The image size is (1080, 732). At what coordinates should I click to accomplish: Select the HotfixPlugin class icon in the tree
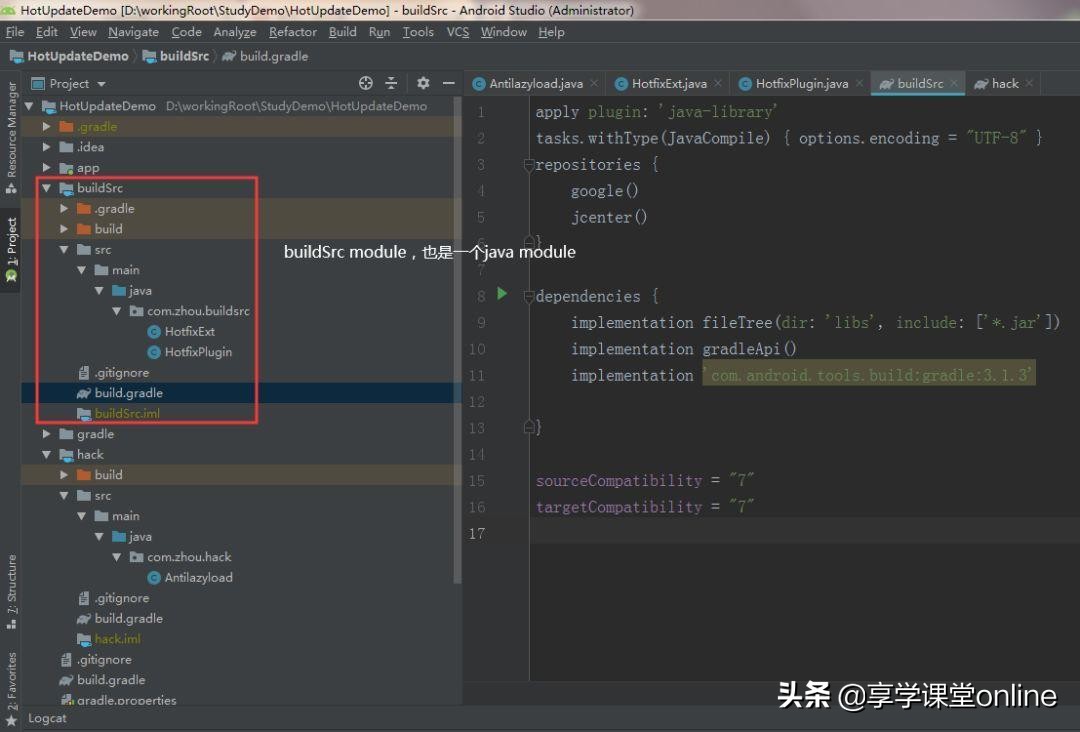[153, 352]
